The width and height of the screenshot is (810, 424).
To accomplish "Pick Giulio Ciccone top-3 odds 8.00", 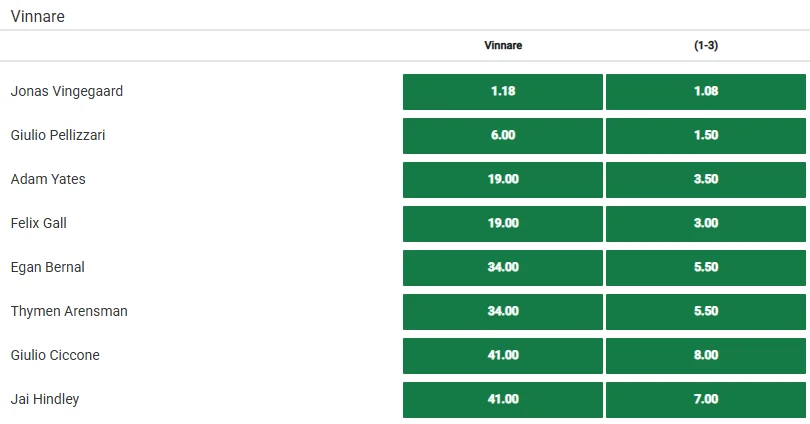I will click(x=706, y=355).
